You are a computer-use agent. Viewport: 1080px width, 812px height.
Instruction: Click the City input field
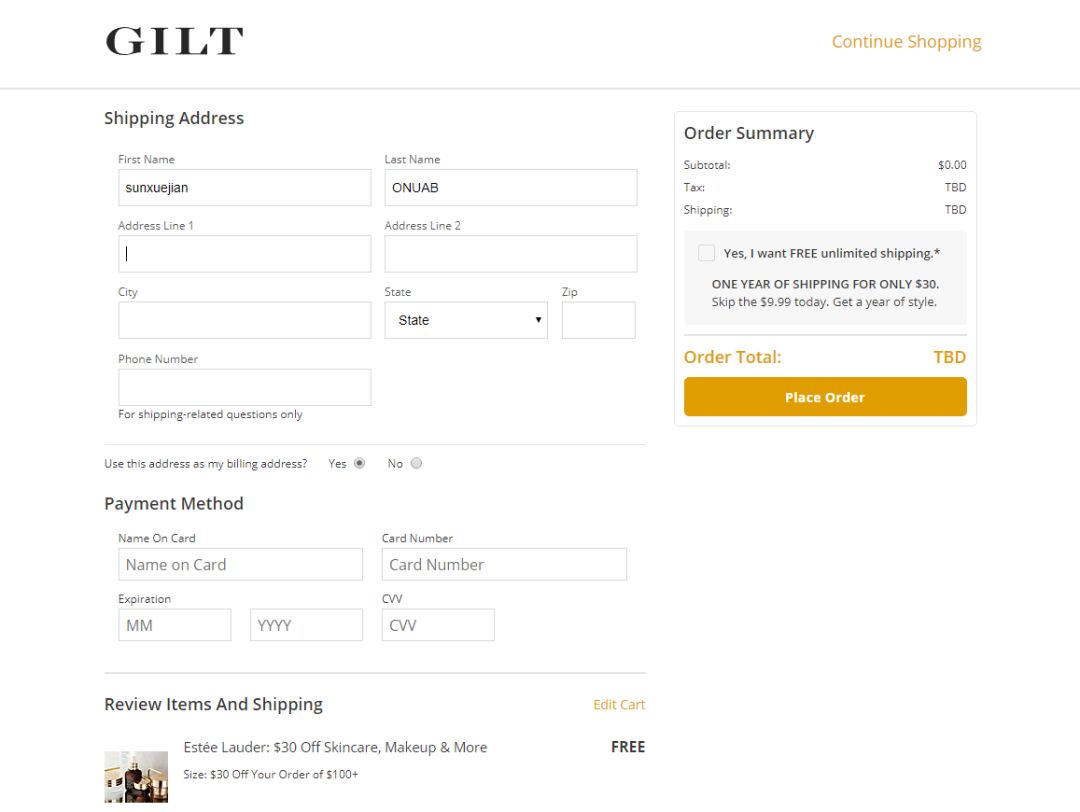click(244, 320)
